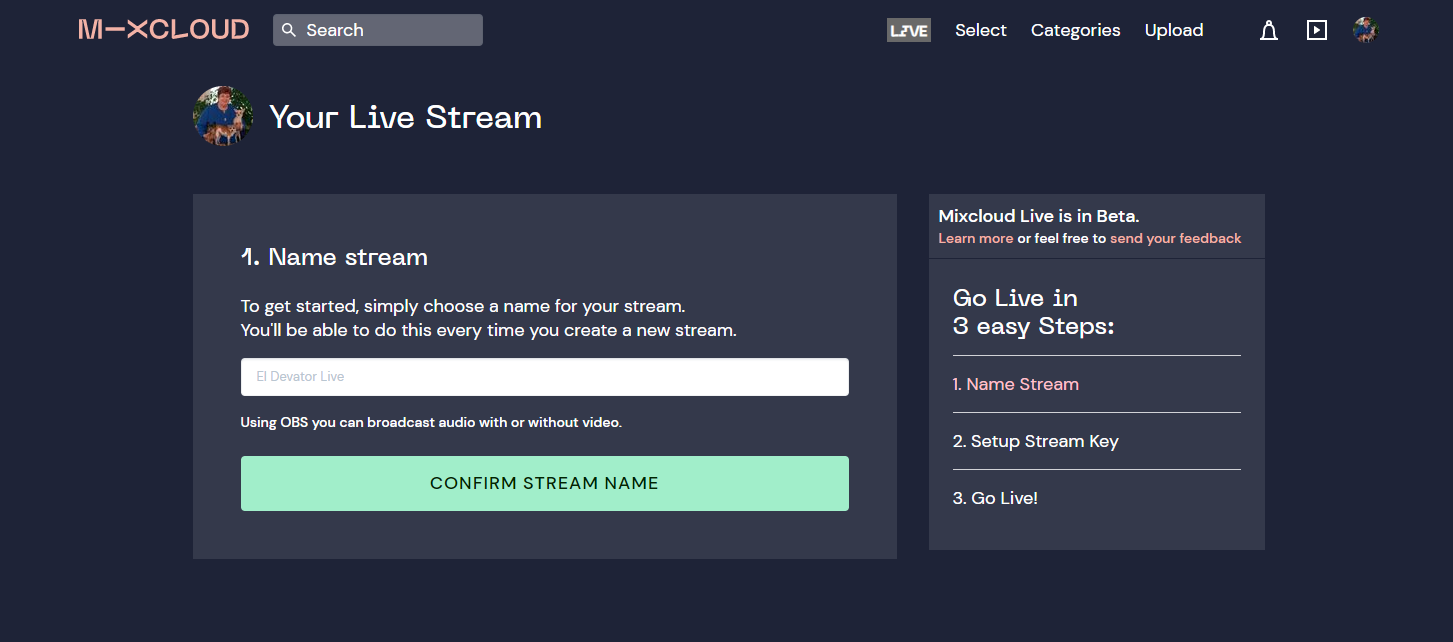Open the Categories menu
The height and width of the screenshot is (642, 1453).
pos(1076,30)
